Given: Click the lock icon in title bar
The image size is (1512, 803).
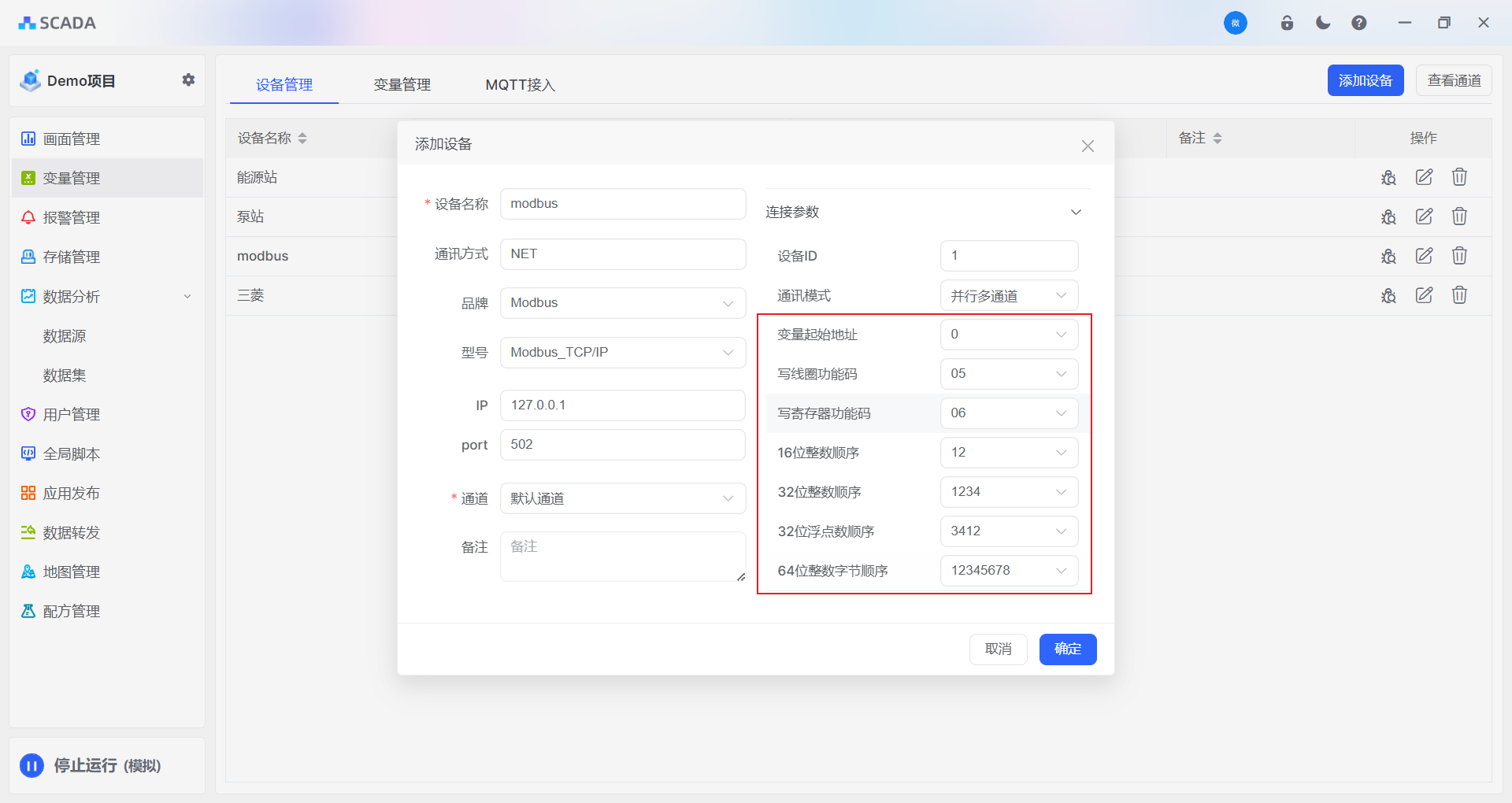Looking at the screenshot, I should point(1287,23).
